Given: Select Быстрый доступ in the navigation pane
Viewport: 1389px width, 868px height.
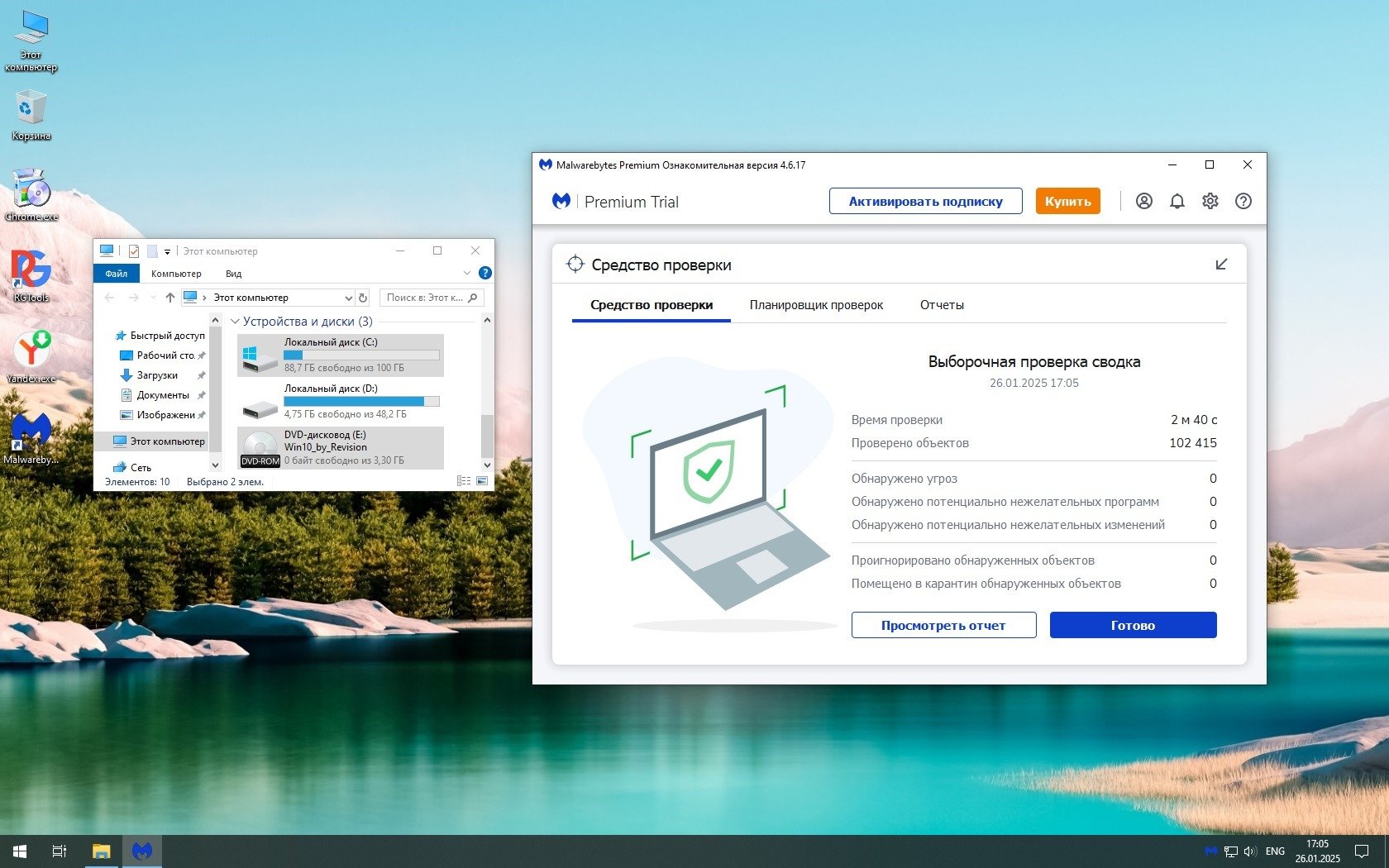Looking at the screenshot, I should coord(159,336).
